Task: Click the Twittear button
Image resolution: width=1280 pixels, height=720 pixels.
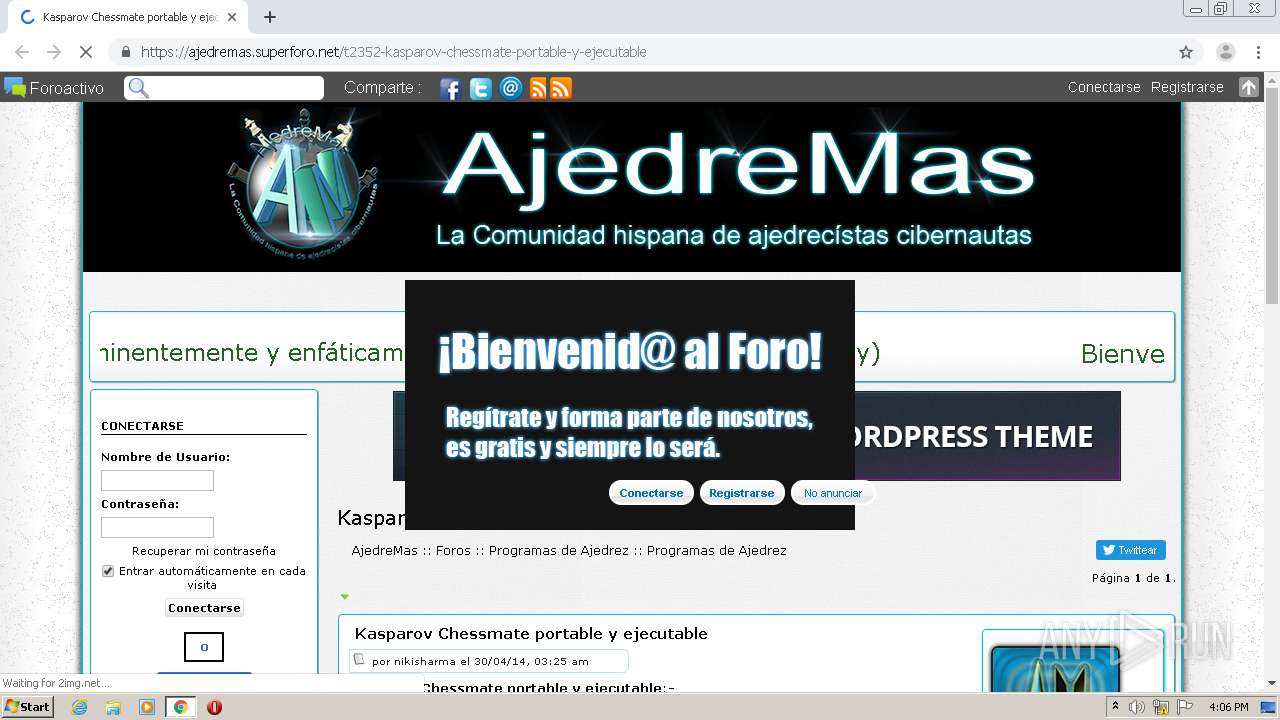Action: [1130, 550]
